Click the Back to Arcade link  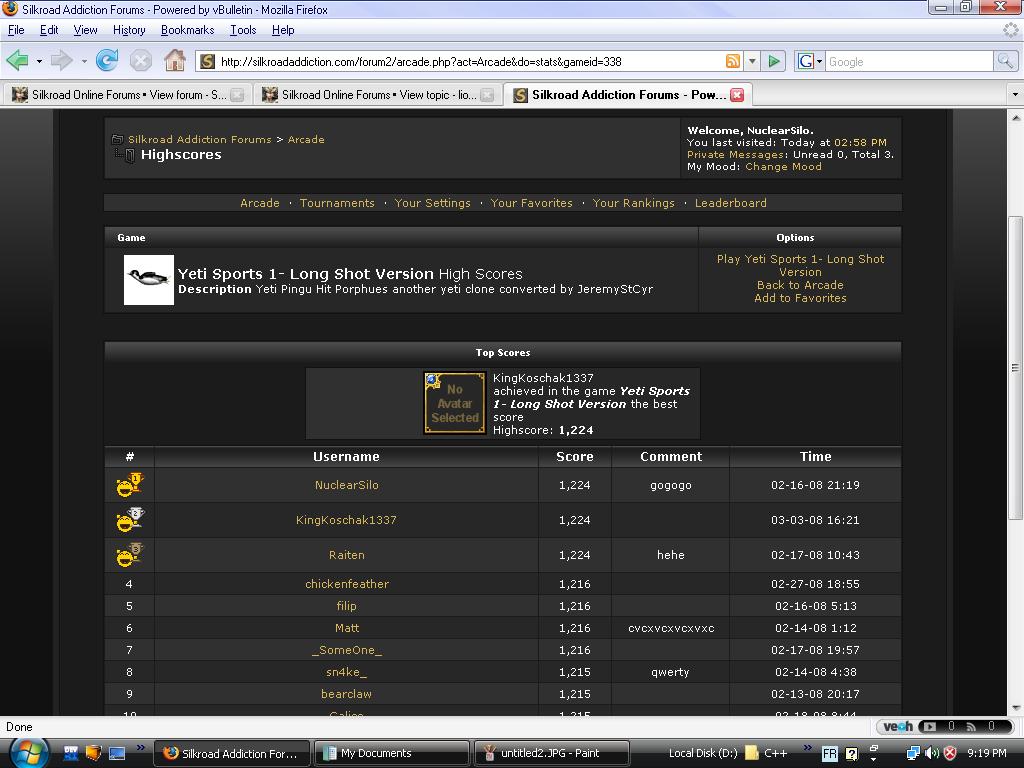coord(800,285)
